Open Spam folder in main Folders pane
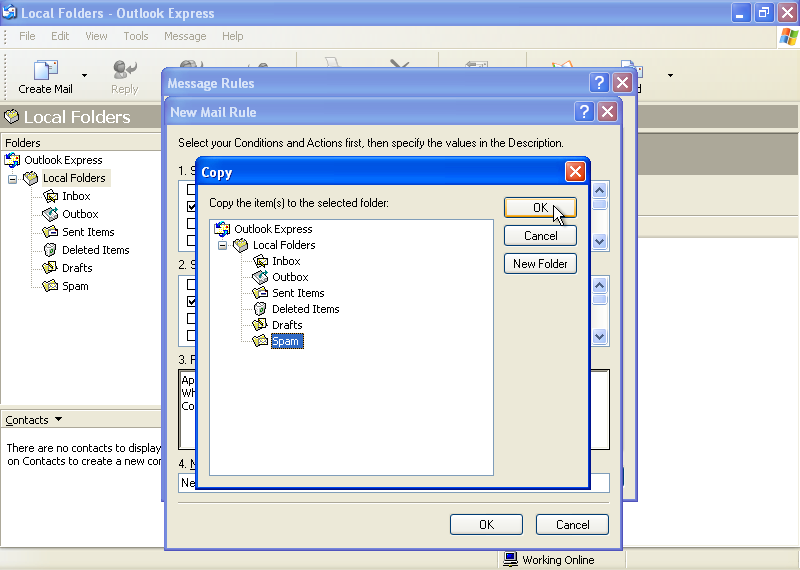The height and width of the screenshot is (570, 800). coord(75,286)
